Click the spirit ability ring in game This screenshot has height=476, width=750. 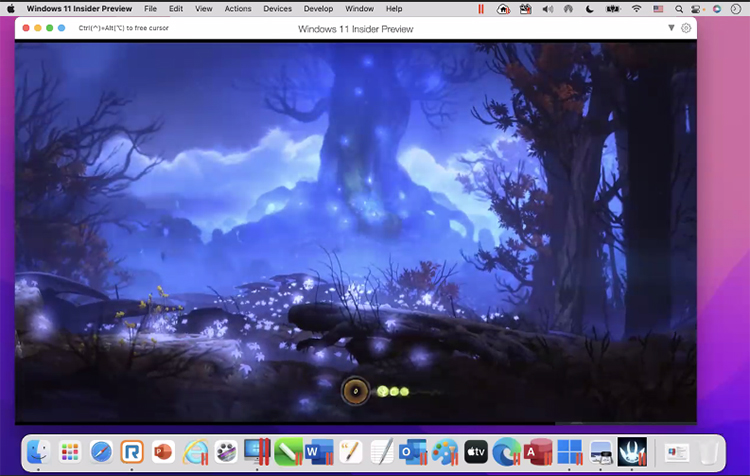(355, 391)
